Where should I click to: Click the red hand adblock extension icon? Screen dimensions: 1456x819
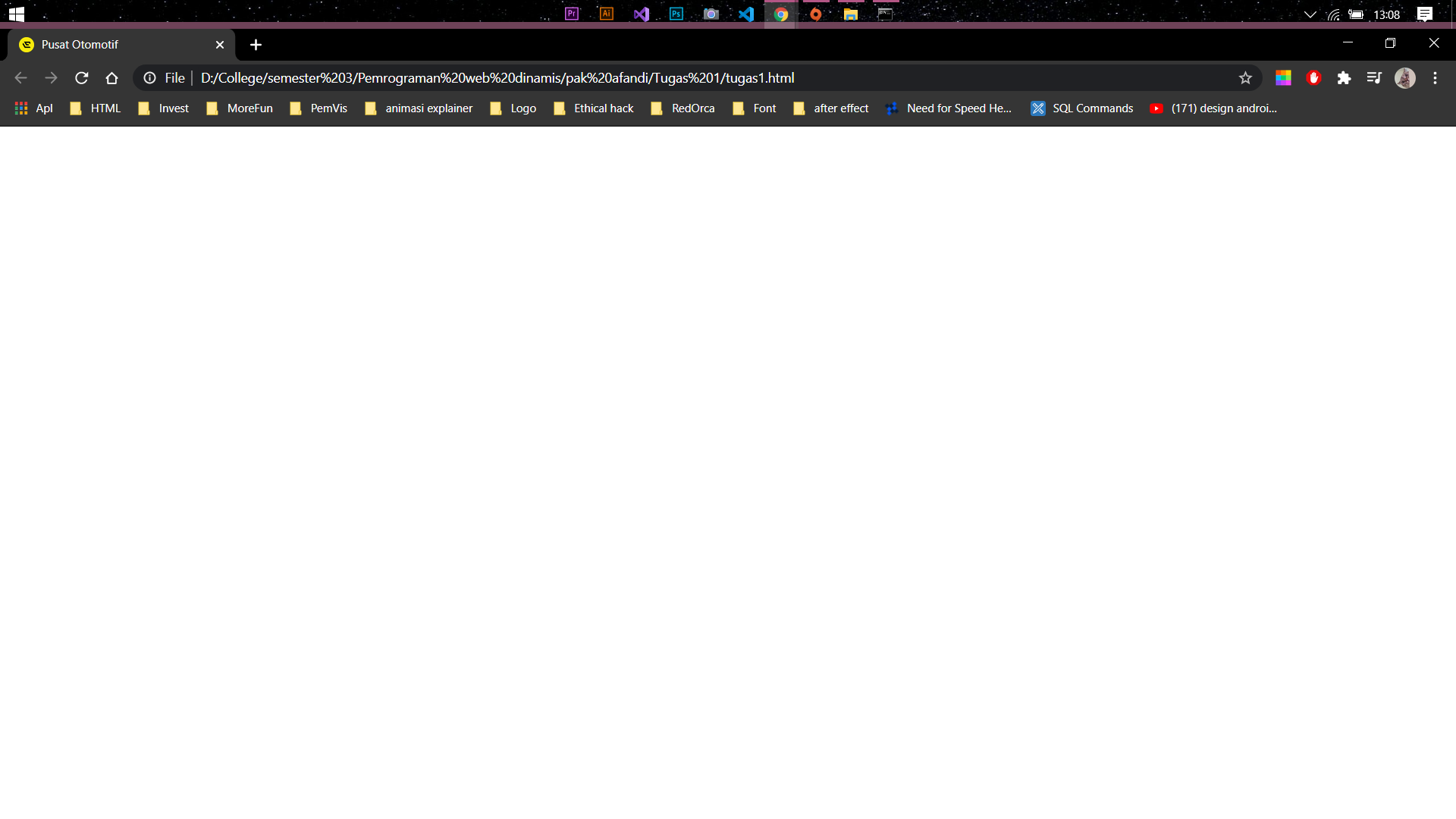[x=1314, y=78]
